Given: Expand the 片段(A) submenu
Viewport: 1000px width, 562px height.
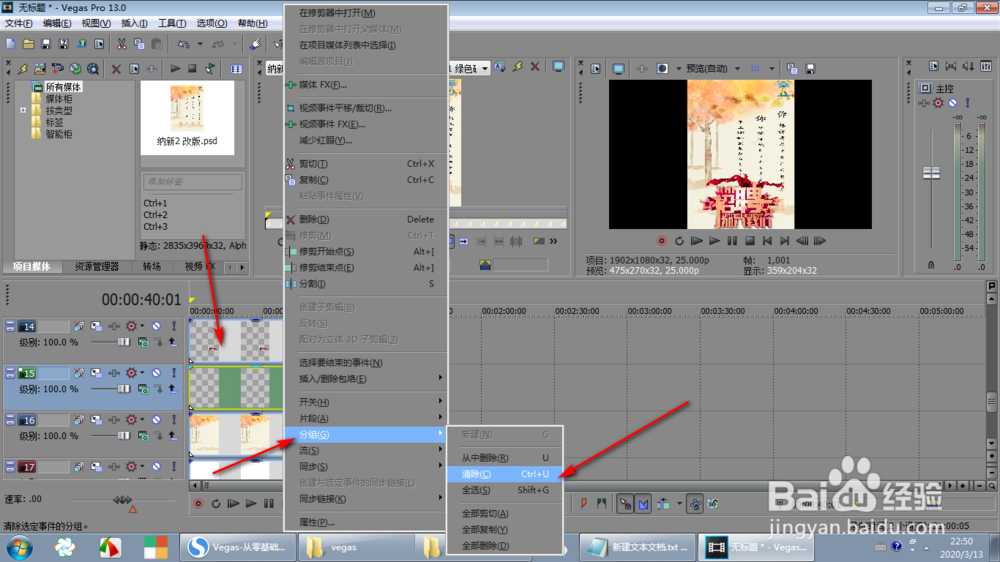Looking at the screenshot, I should [x=365, y=418].
